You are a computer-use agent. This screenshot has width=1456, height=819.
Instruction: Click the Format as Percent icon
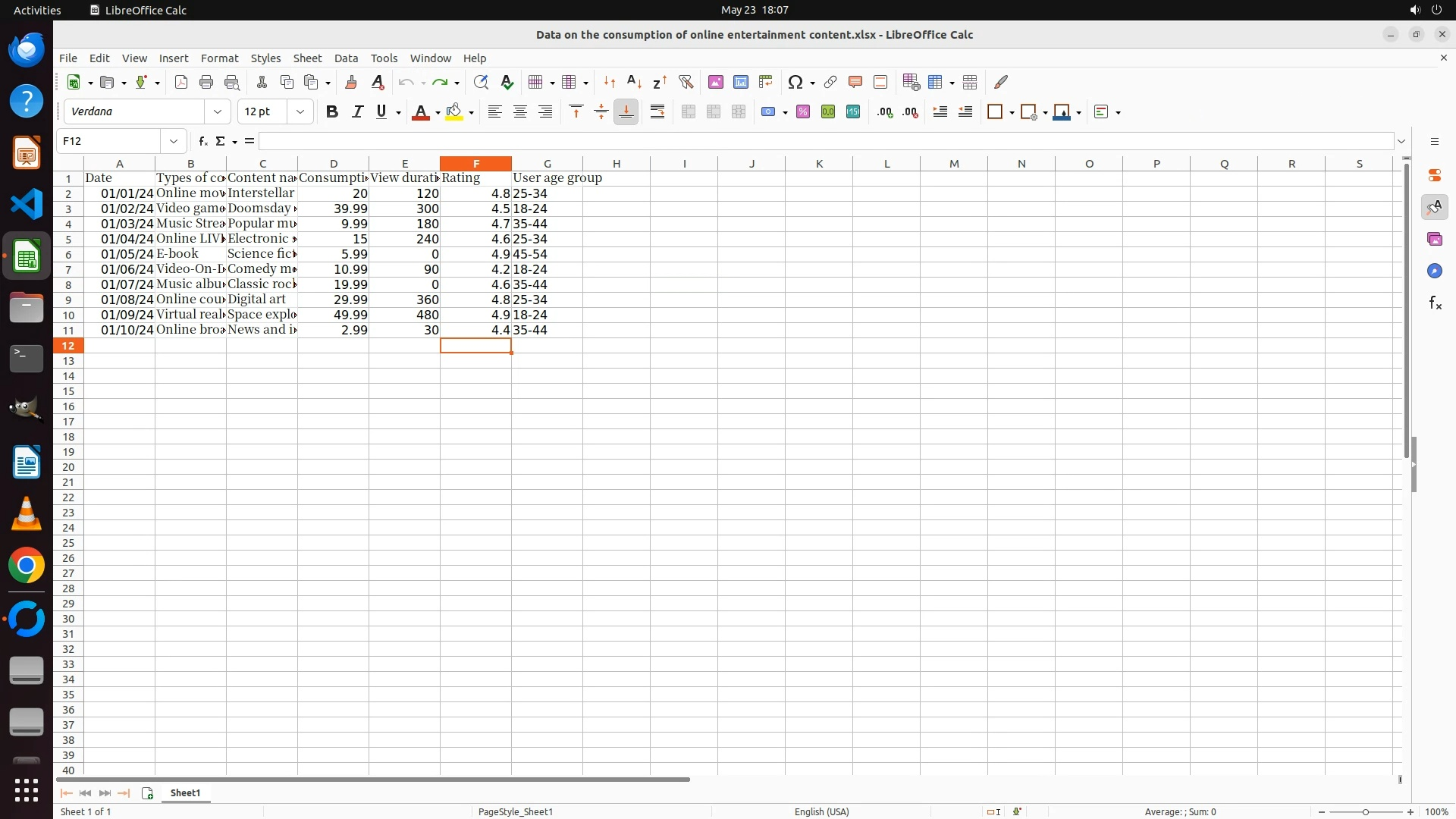click(x=803, y=111)
